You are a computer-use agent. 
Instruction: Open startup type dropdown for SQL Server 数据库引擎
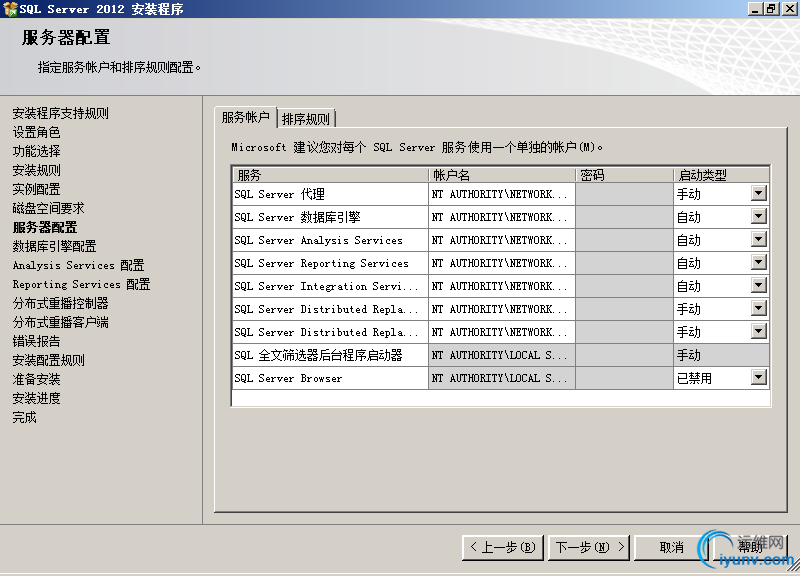tap(759, 216)
